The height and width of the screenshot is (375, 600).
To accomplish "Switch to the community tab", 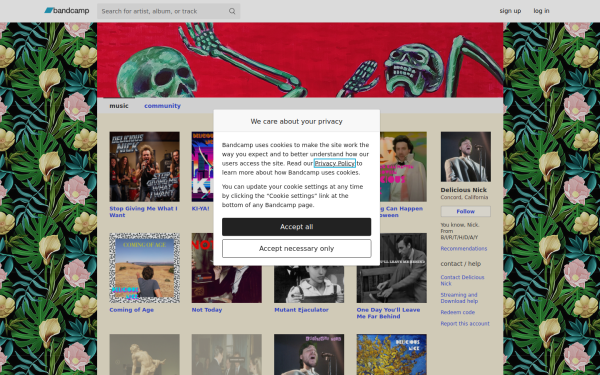I will (162, 106).
